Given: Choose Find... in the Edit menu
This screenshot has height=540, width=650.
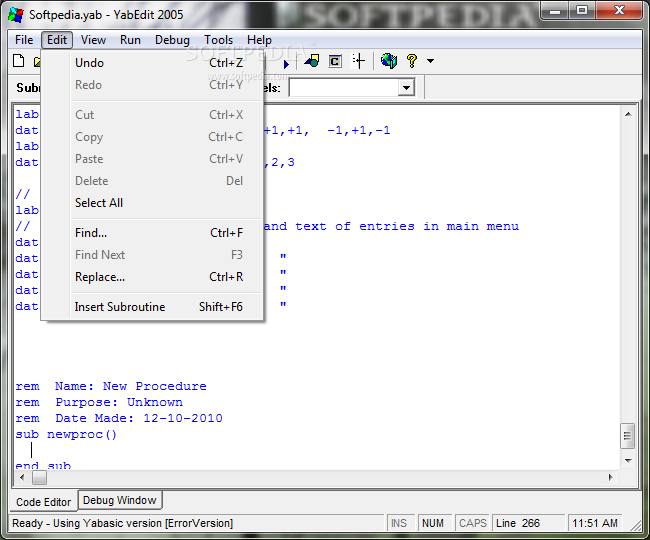Looking at the screenshot, I should pos(153,232).
